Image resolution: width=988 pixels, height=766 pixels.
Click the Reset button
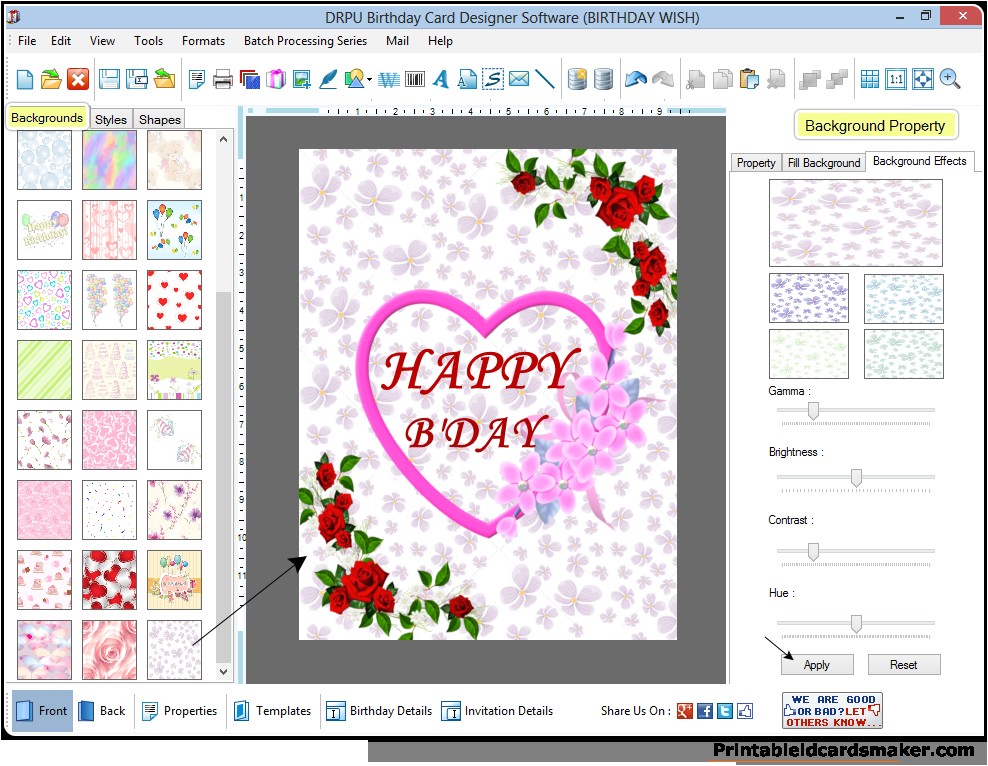(x=904, y=664)
